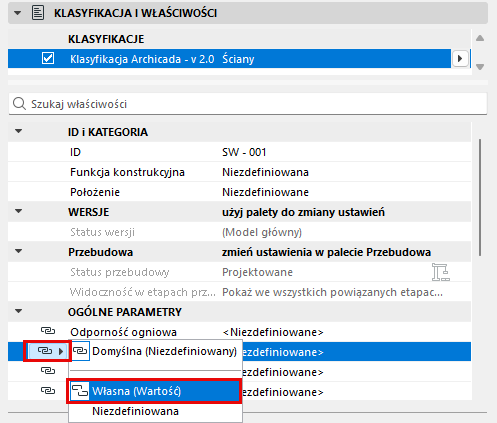
Task: Collapse the Przebudowa group
Action: click(x=19, y=251)
